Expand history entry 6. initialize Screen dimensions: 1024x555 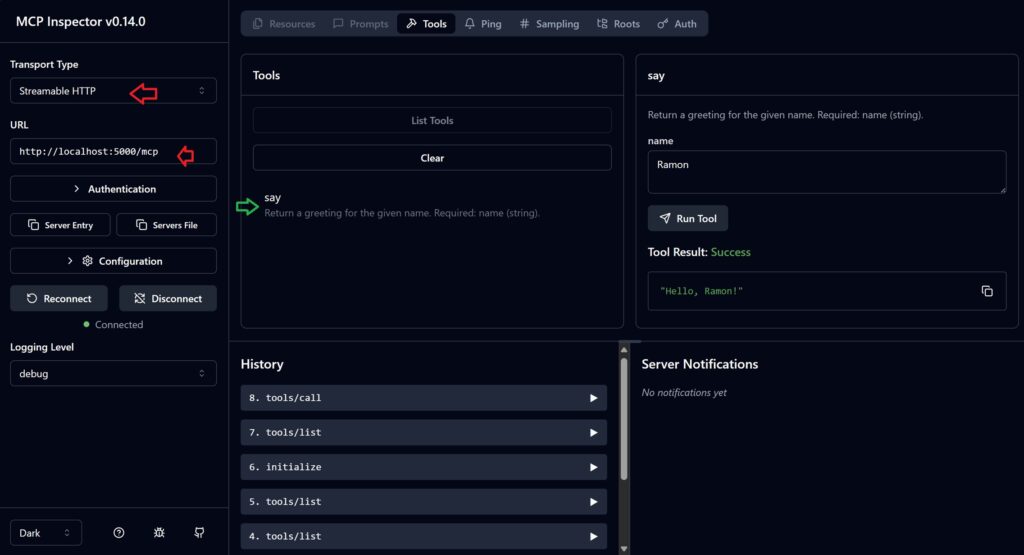pyautogui.click(x=423, y=467)
